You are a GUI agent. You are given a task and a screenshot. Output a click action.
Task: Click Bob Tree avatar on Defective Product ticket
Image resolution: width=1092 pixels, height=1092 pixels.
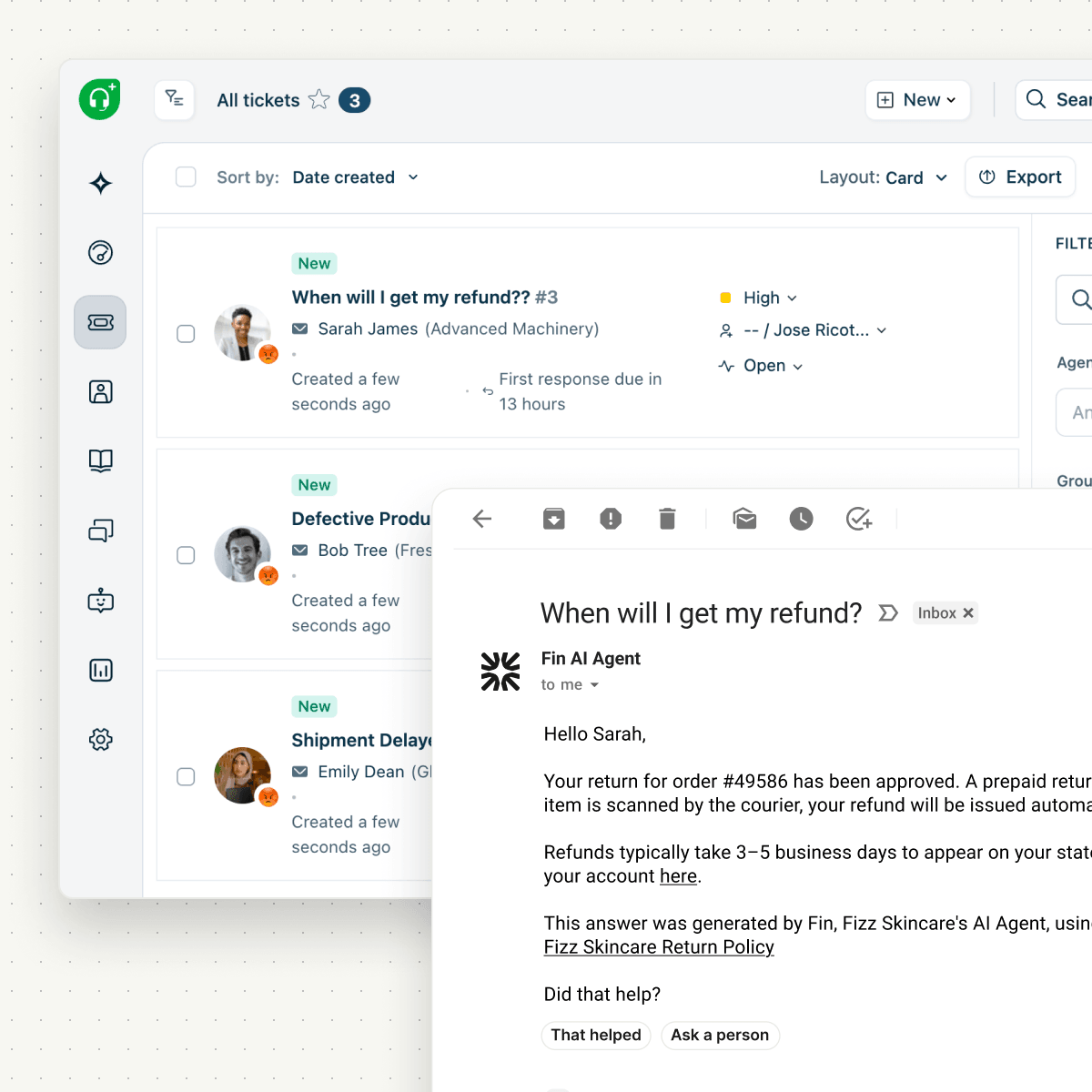tap(242, 554)
